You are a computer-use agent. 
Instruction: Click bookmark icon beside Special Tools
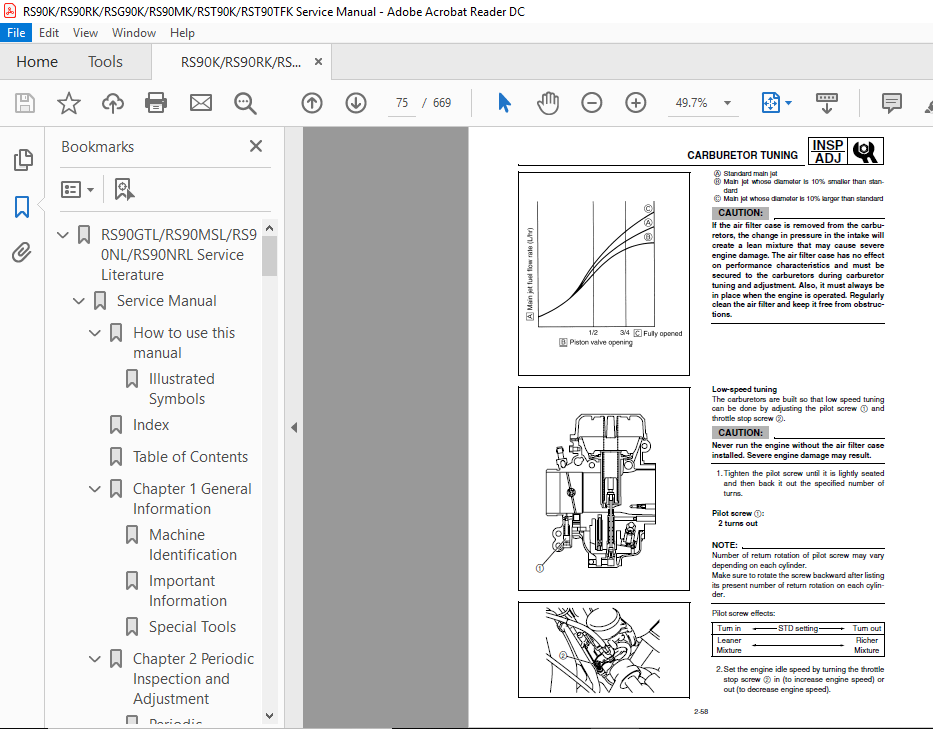pos(132,627)
